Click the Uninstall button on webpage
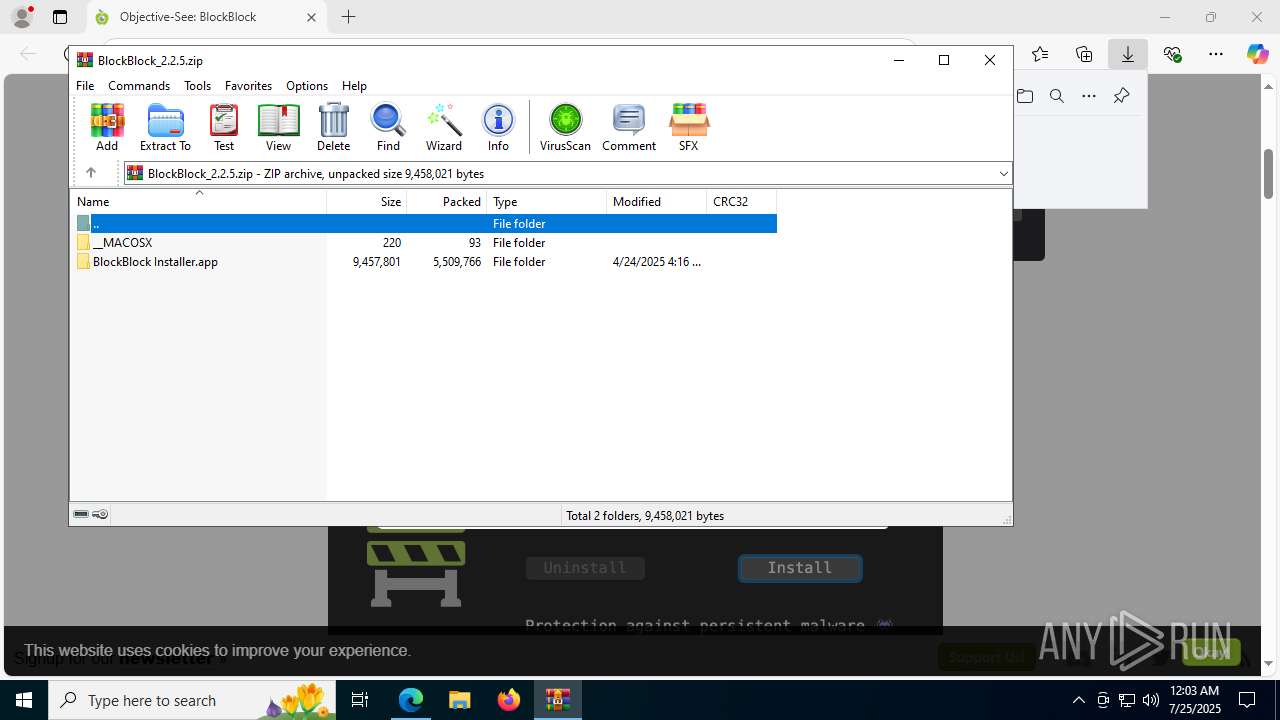This screenshot has height=720, width=1280. [x=585, y=568]
